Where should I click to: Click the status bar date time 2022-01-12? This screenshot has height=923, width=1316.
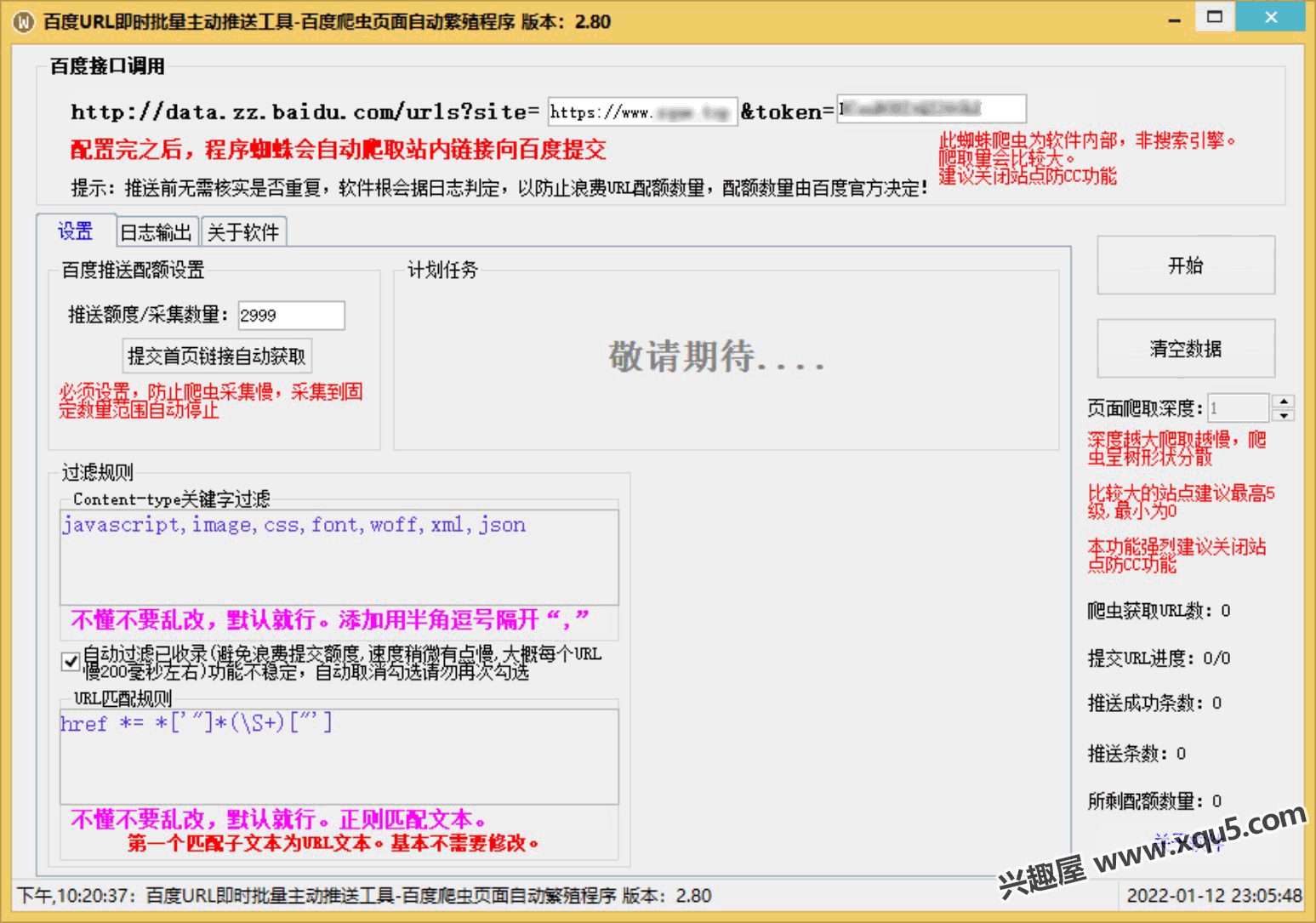(x=1214, y=896)
